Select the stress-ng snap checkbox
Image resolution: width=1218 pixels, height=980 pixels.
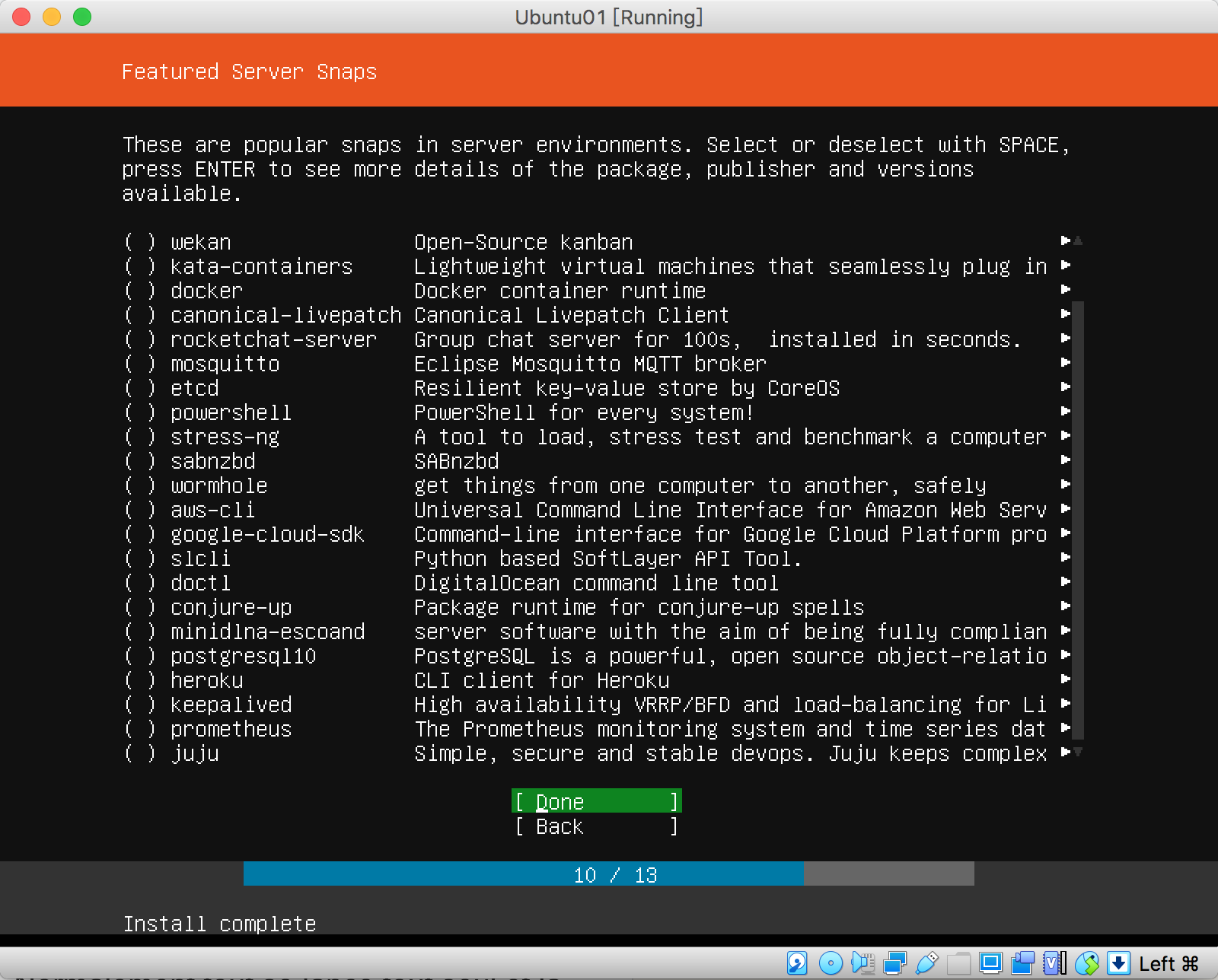point(140,437)
